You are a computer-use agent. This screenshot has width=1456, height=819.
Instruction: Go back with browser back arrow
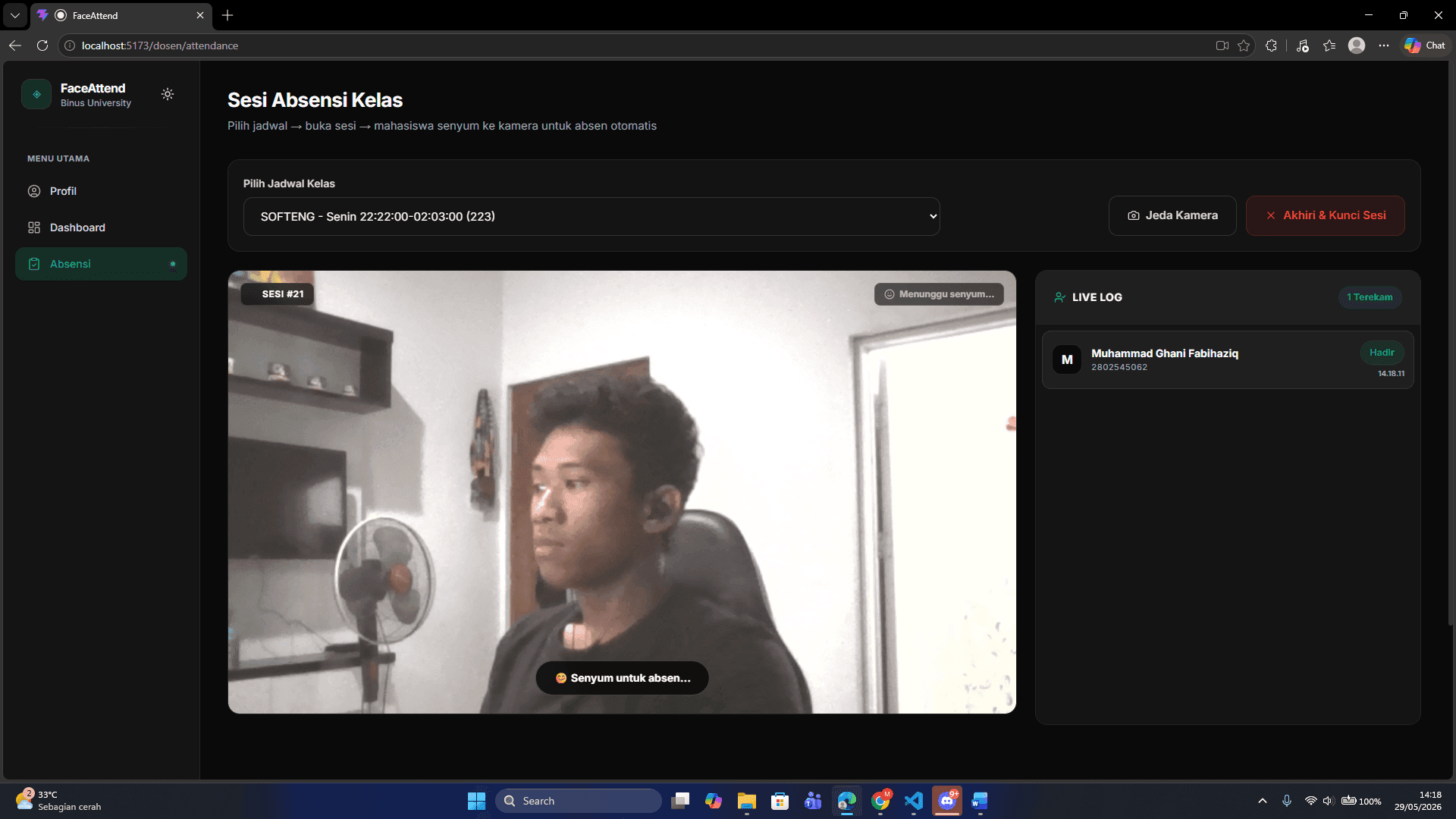15,45
